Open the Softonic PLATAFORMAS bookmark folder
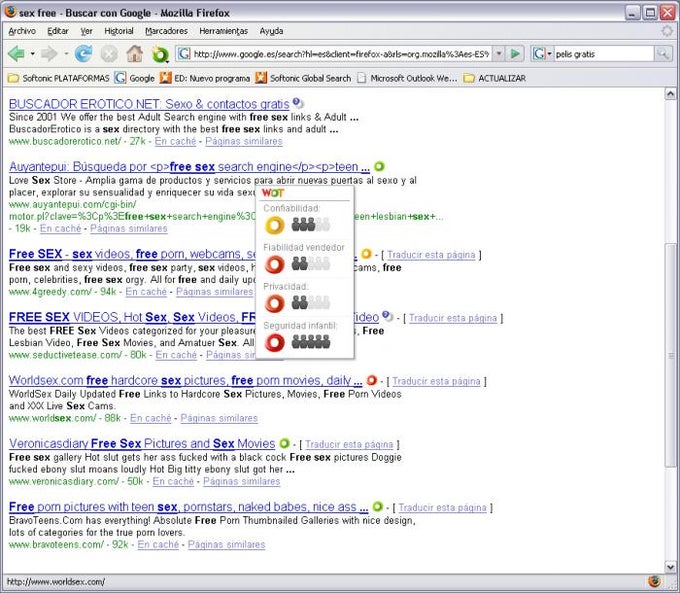This screenshot has width=680, height=593. [59, 78]
